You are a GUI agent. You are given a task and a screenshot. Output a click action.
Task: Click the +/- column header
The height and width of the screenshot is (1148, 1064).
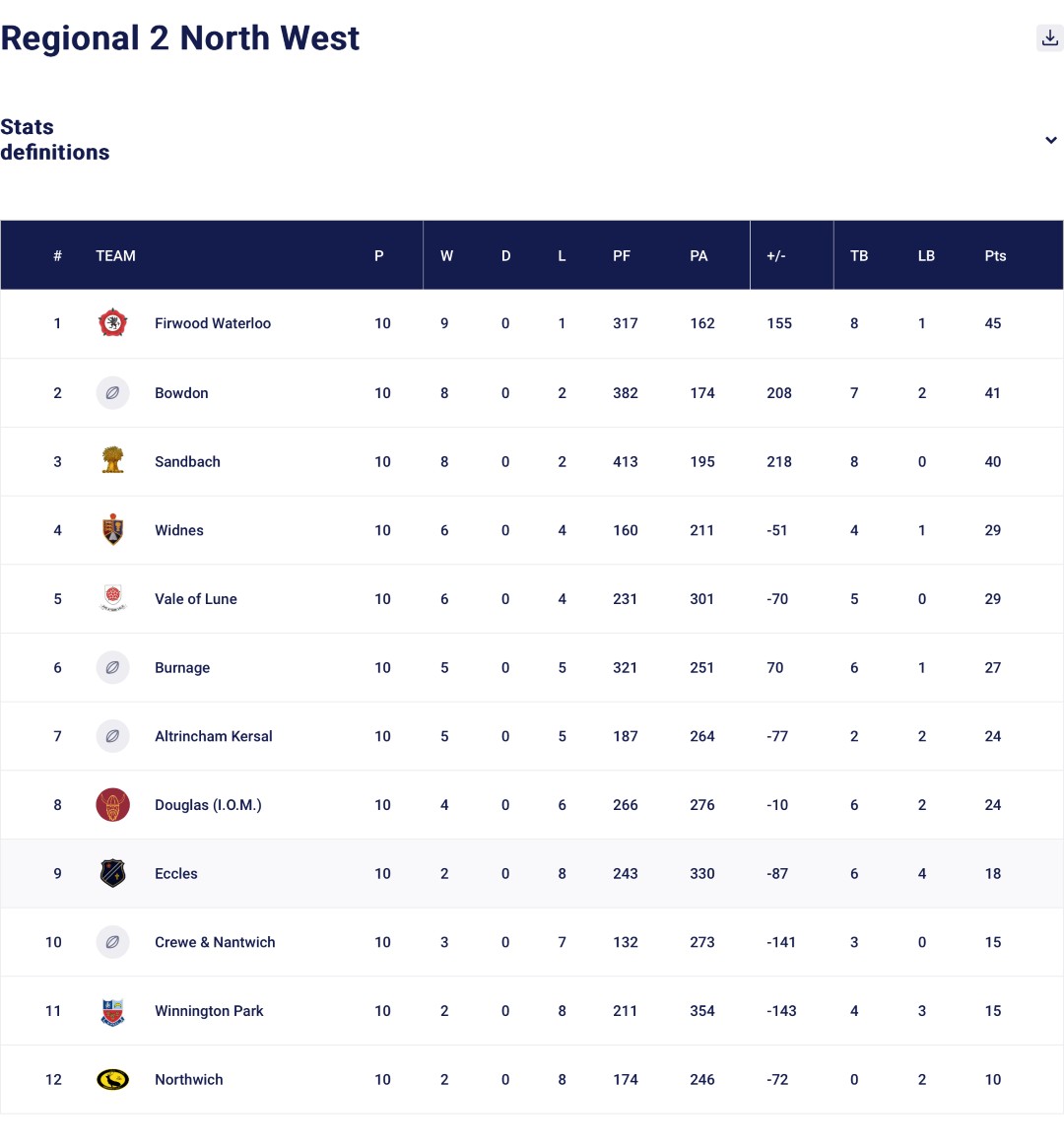point(775,256)
